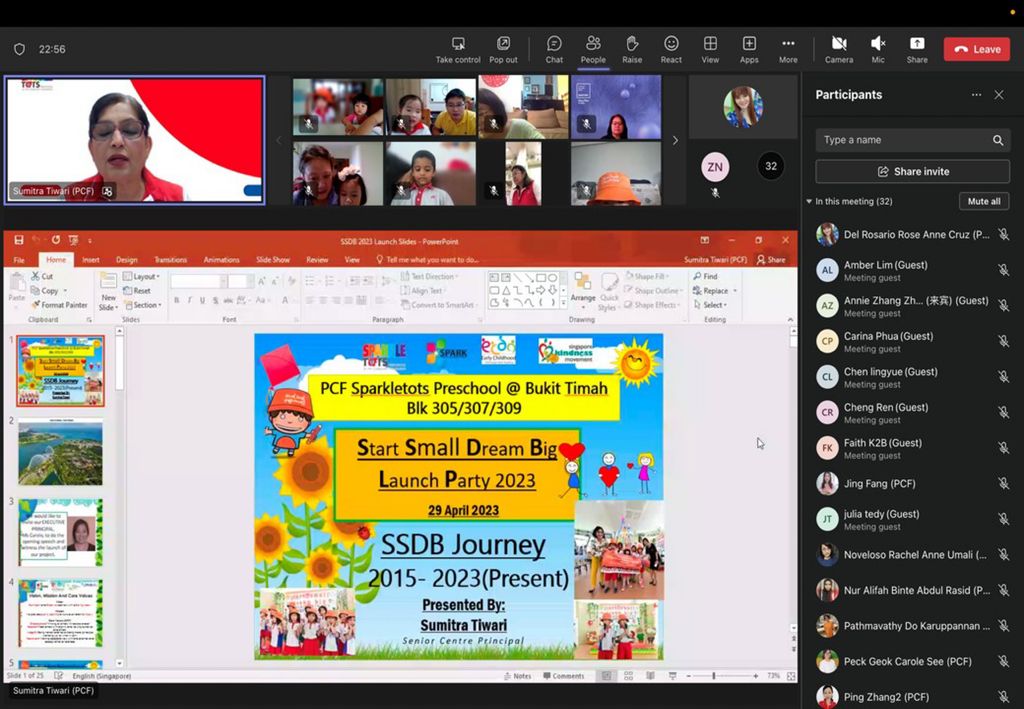Screen dimensions: 1024x709
Task: Open PowerPoint File tab
Action: [x=19, y=260]
